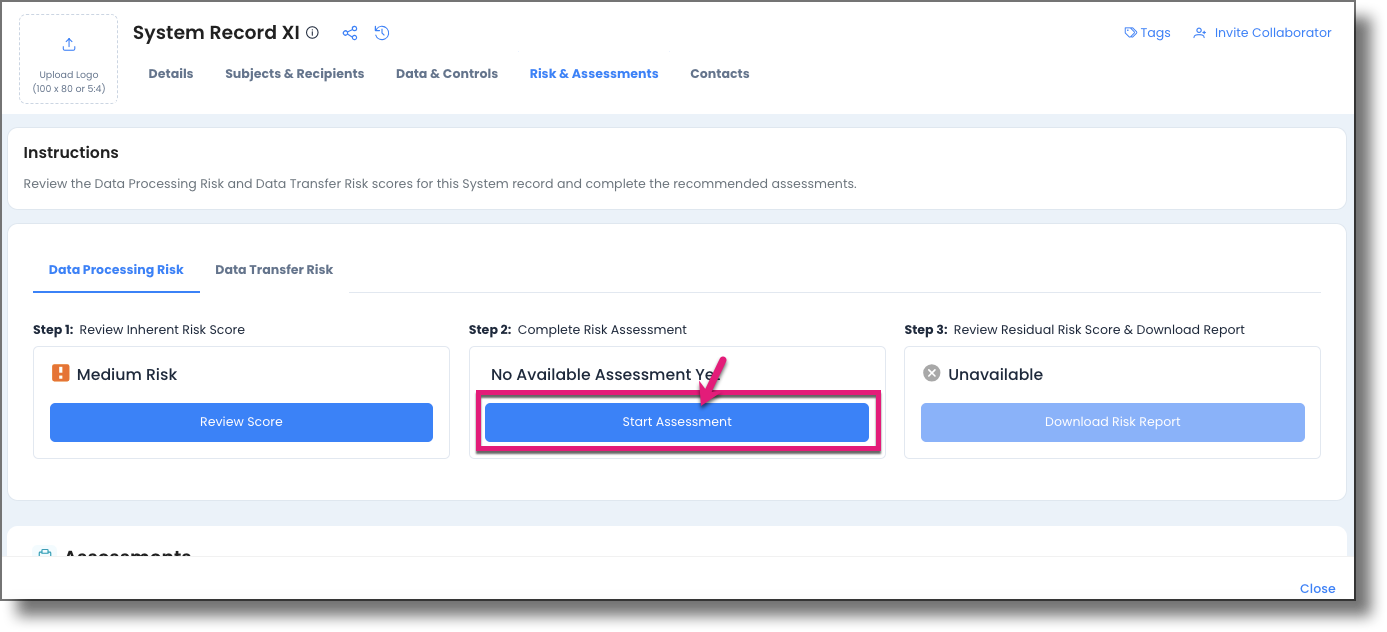The height and width of the screenshot is (632, 1387).
Task: Click the Unavailable status text
Action: pyautogui.click(x=995, y=374)
